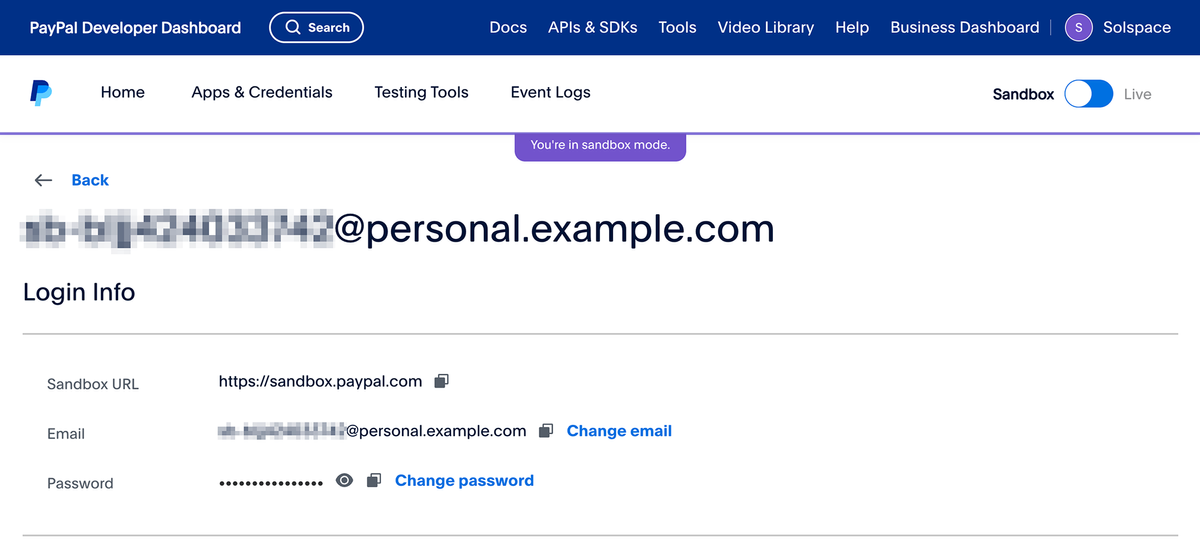The height and width of the screenshot is (552, 1200).
Task: Open the Apps & Credentials tab
Action: click(x=262, y=92)
